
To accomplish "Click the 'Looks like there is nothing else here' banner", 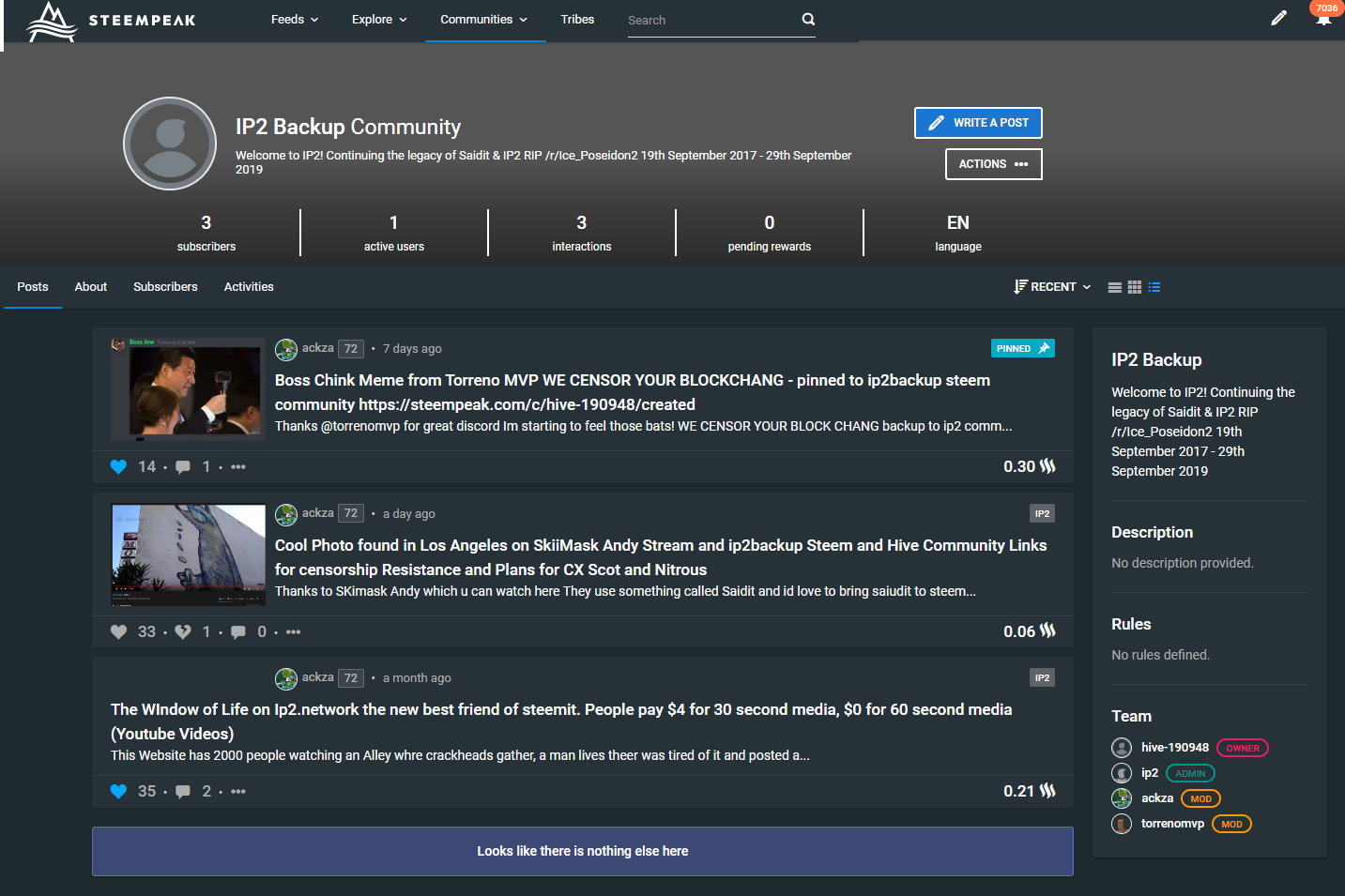I will click(x=583, y=851).
